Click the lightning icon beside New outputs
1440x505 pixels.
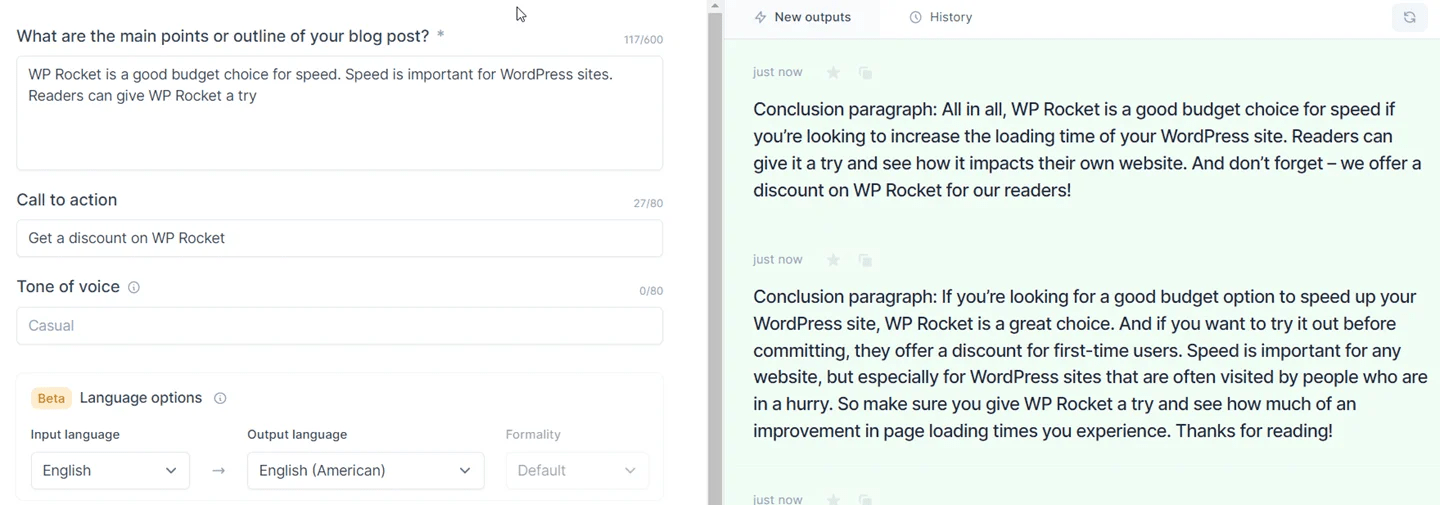click(x=760, y=17)
